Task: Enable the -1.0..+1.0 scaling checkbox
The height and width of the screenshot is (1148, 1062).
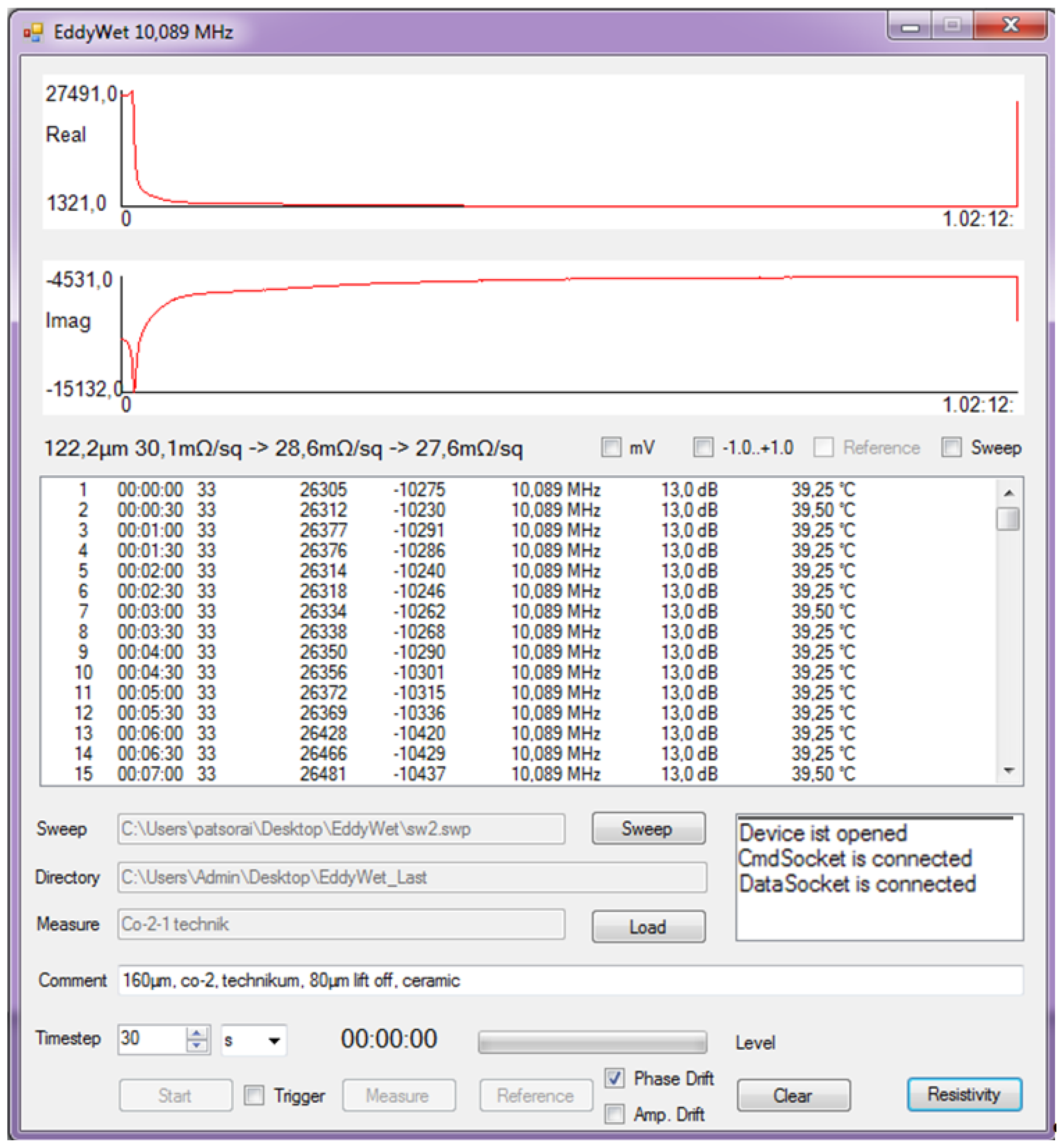Action: (x=704, y=448)
